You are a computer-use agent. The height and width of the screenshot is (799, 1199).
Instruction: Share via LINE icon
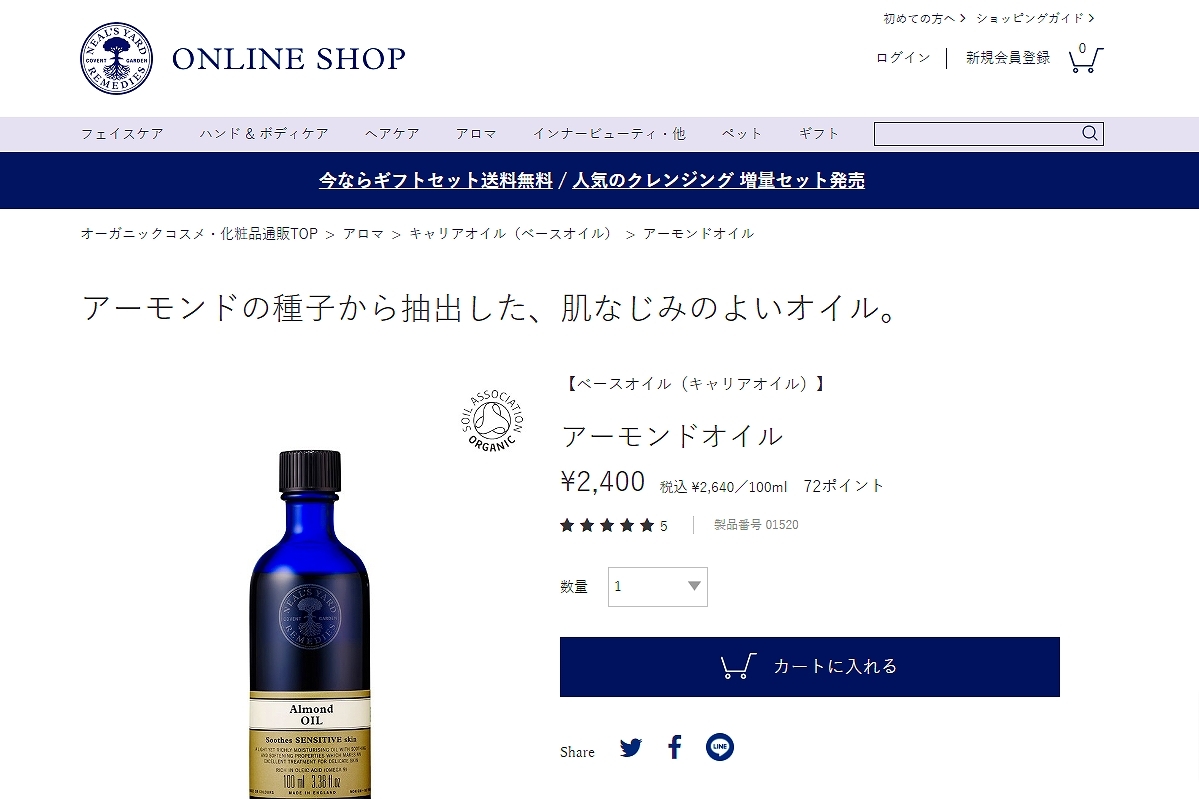[720, 747]
